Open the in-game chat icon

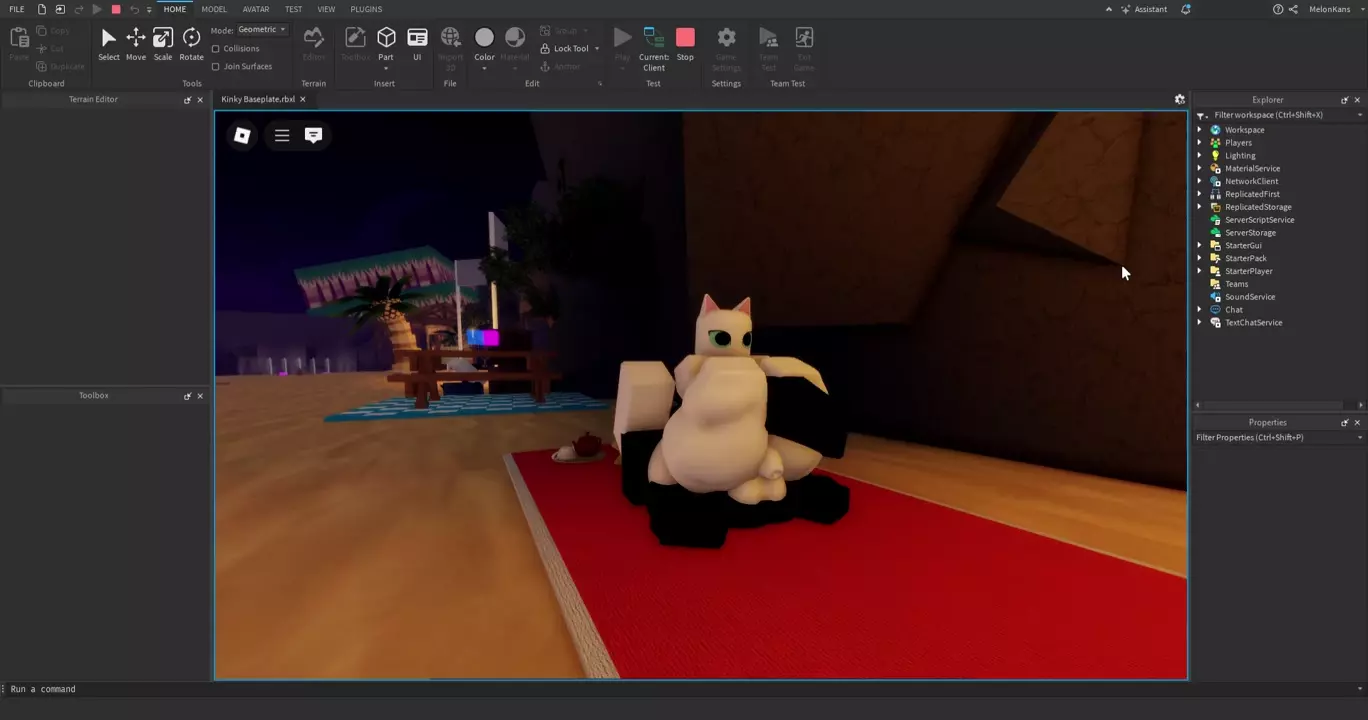tap(313, 135)
